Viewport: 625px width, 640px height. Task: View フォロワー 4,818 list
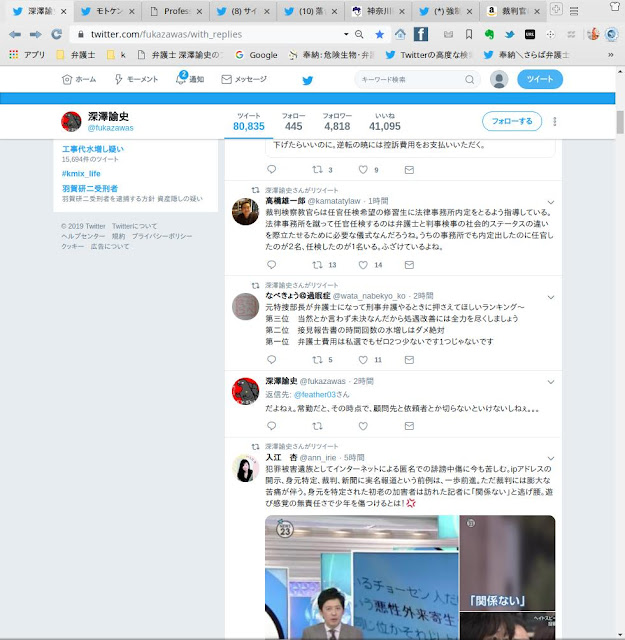337,122
